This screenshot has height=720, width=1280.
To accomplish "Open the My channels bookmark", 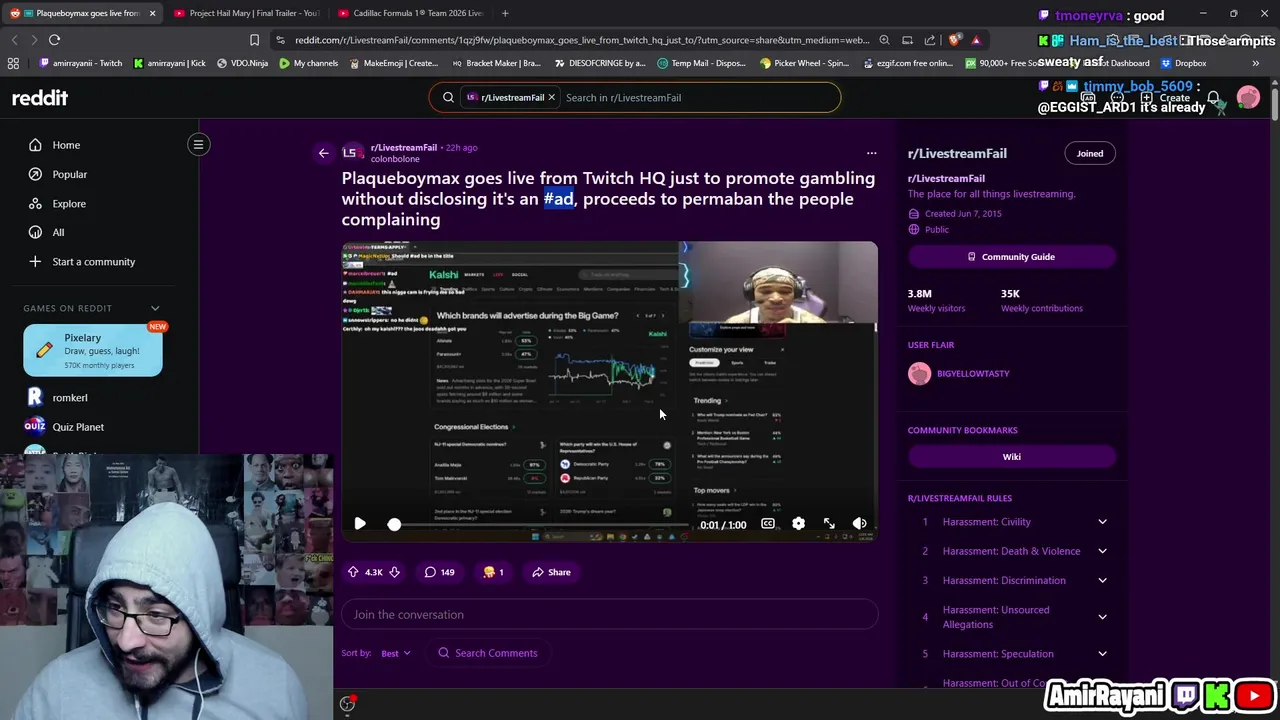I will click(307, 63).
